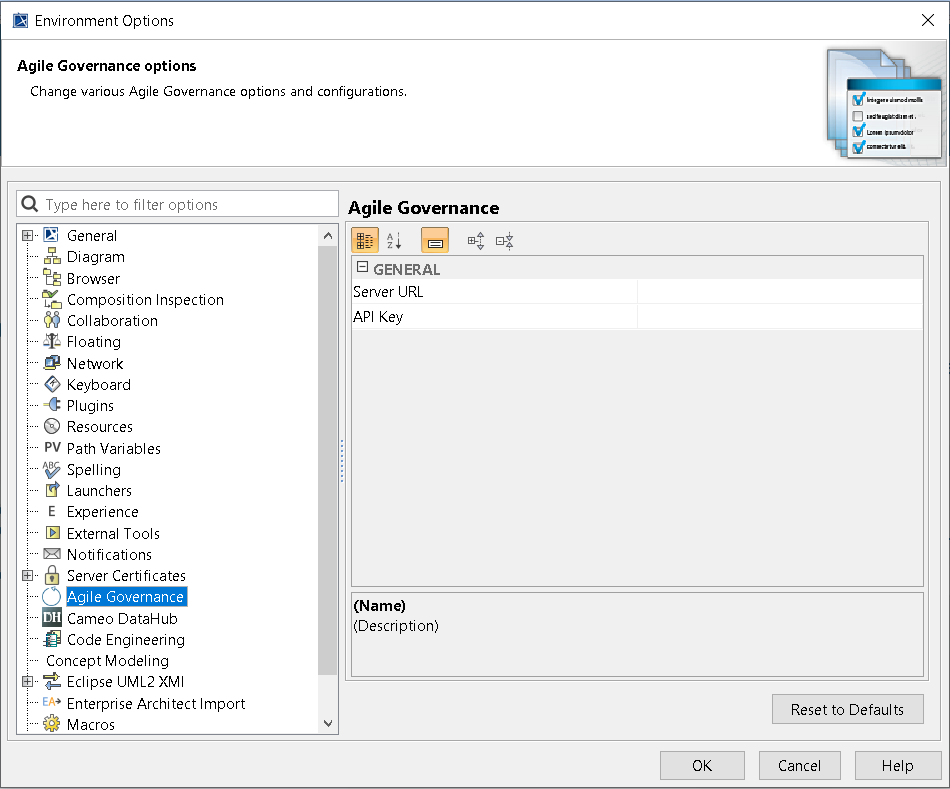
Task: Collapse the GENERAL property group
Action: tap(362, 268)
